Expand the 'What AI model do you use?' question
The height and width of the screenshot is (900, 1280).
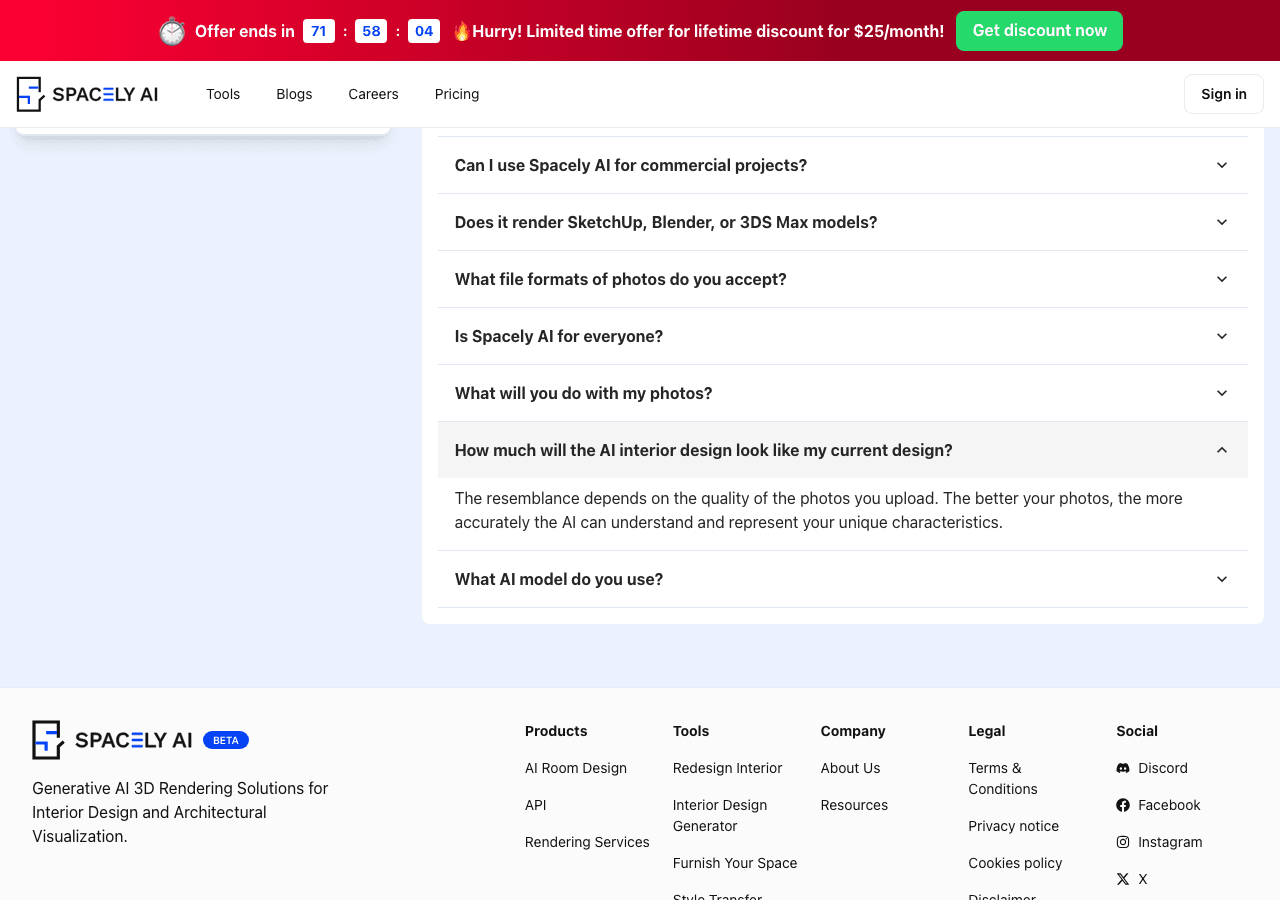tap(843, 579)
